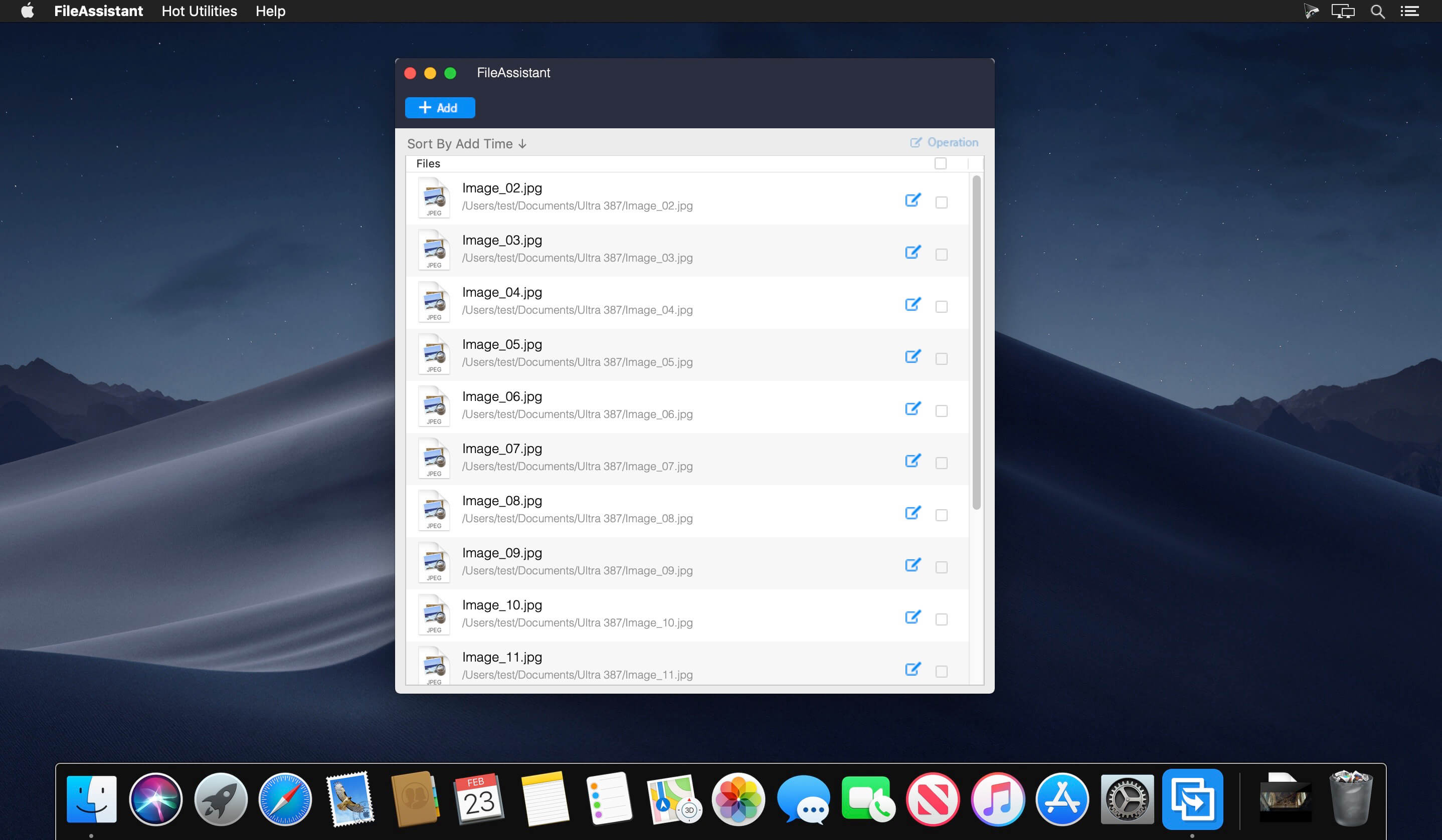Check the box for Image_07.jpg

click(941, 463)
